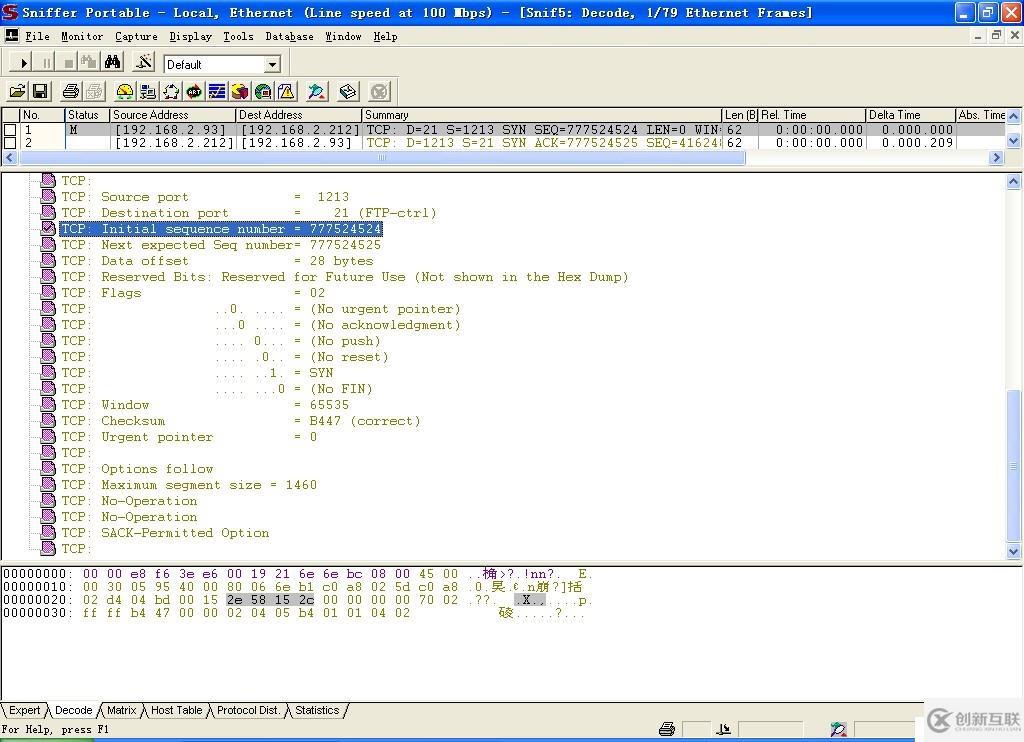The height and width of the screenshot is (742, 1024).
Task: Click the status bar capture status icon
Action: 724,729
